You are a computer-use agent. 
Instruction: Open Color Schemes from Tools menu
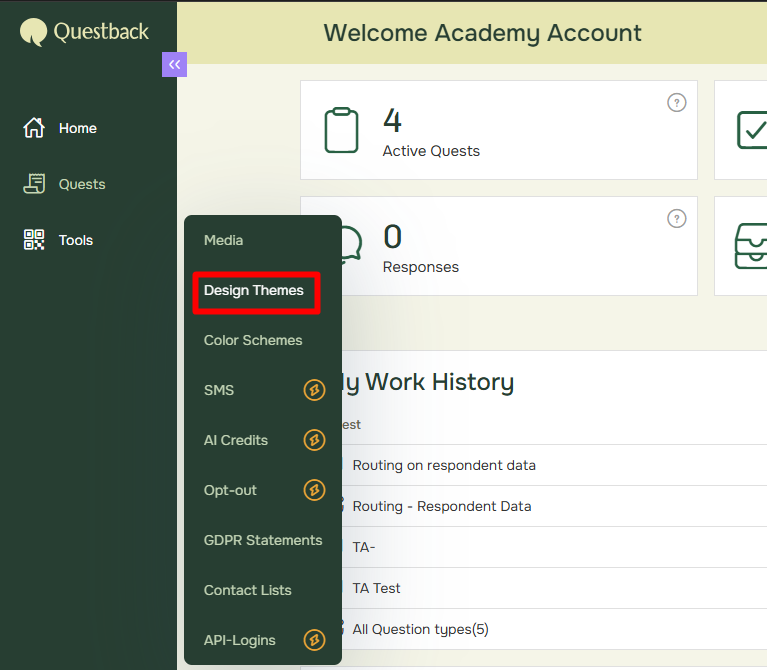pyautogui.click(x=253, y=340)
